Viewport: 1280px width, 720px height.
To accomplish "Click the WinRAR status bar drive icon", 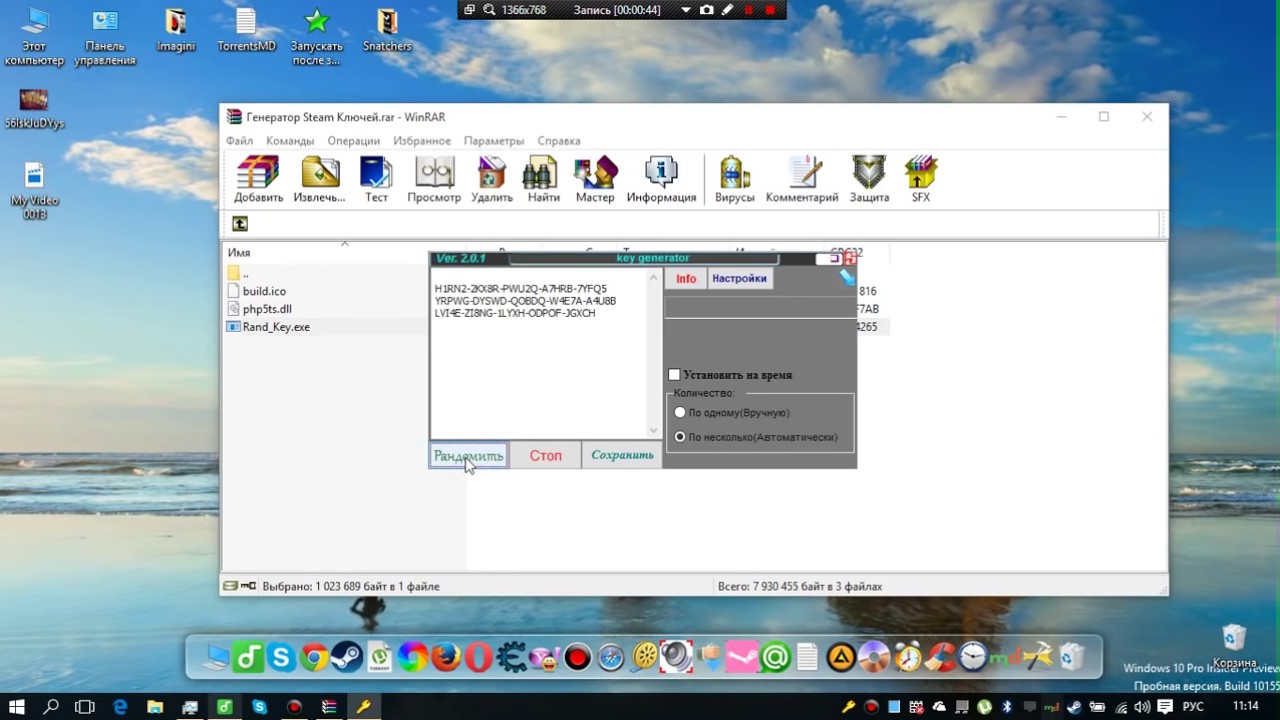I will click(230, 586).
